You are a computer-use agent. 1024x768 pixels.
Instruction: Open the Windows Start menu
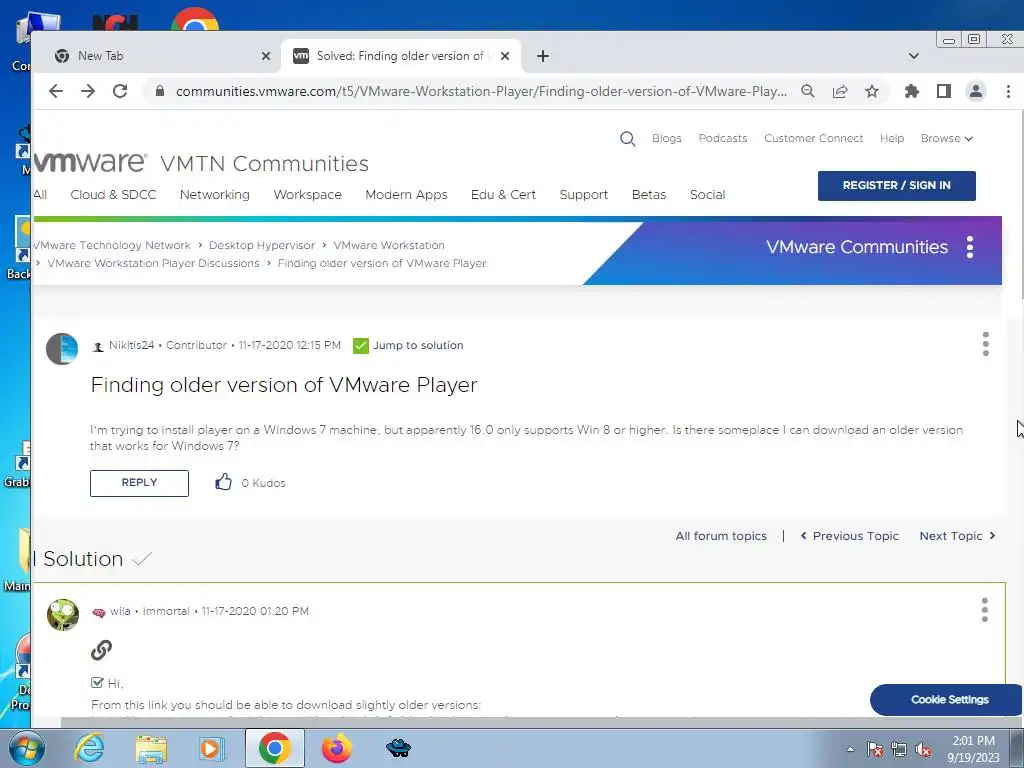[x=25, y=748]
